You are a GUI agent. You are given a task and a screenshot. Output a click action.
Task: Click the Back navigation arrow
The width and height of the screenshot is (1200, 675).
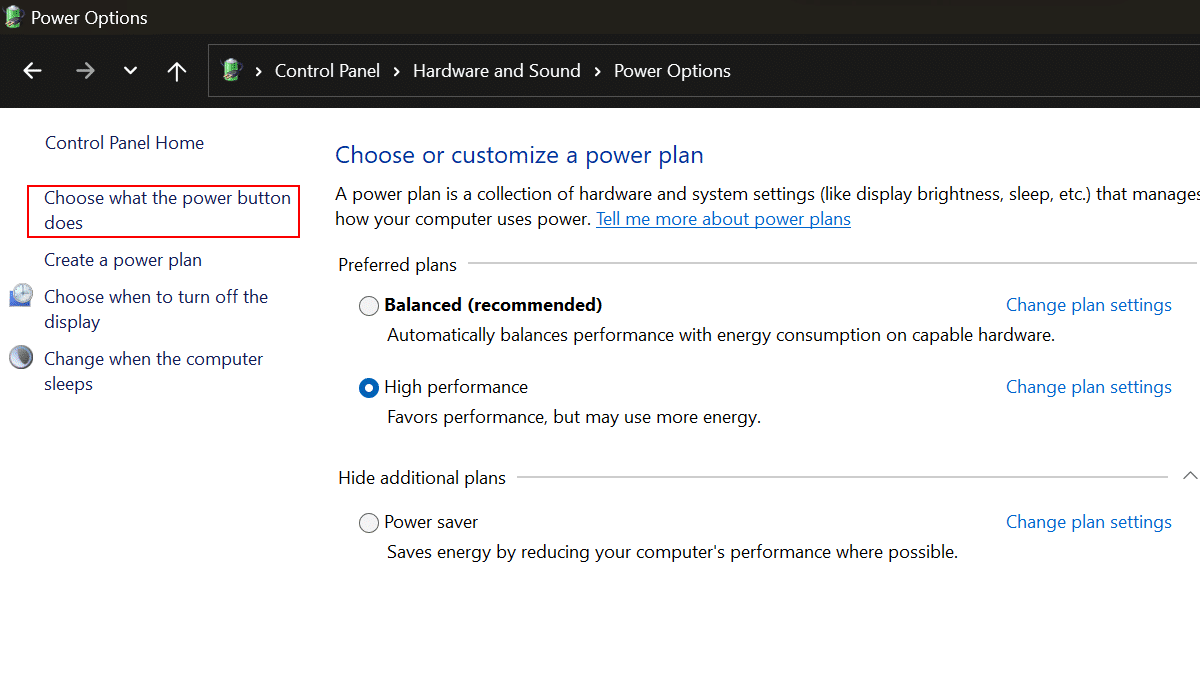(33, 71)
